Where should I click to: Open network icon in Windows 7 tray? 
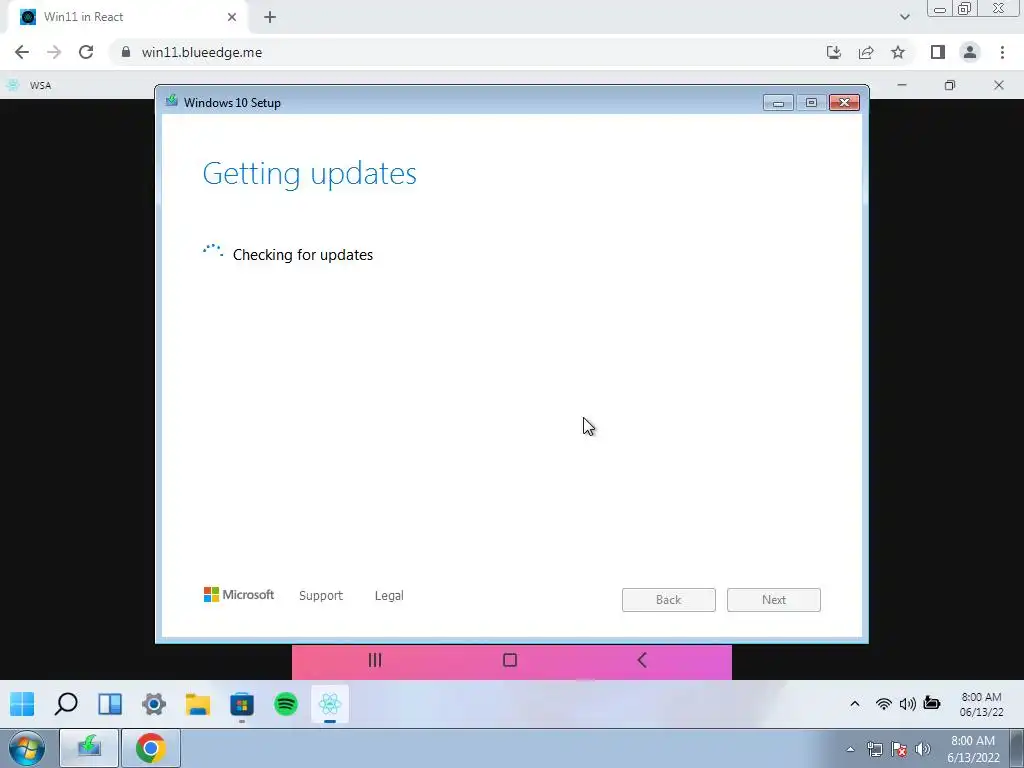tap(874, 749)
